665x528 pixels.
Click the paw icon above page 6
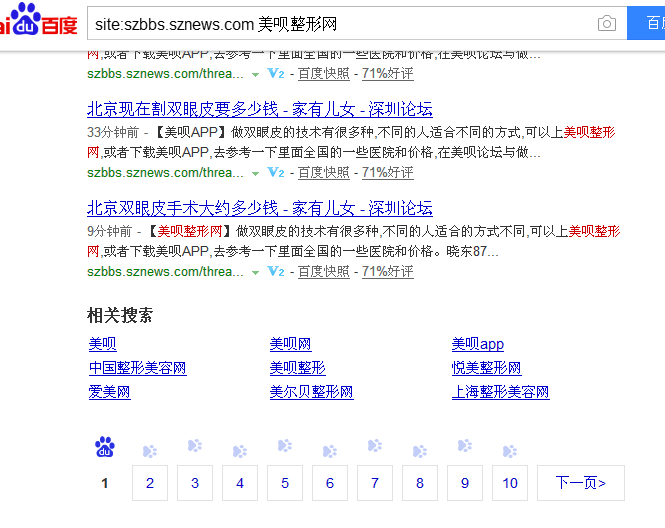330,451
